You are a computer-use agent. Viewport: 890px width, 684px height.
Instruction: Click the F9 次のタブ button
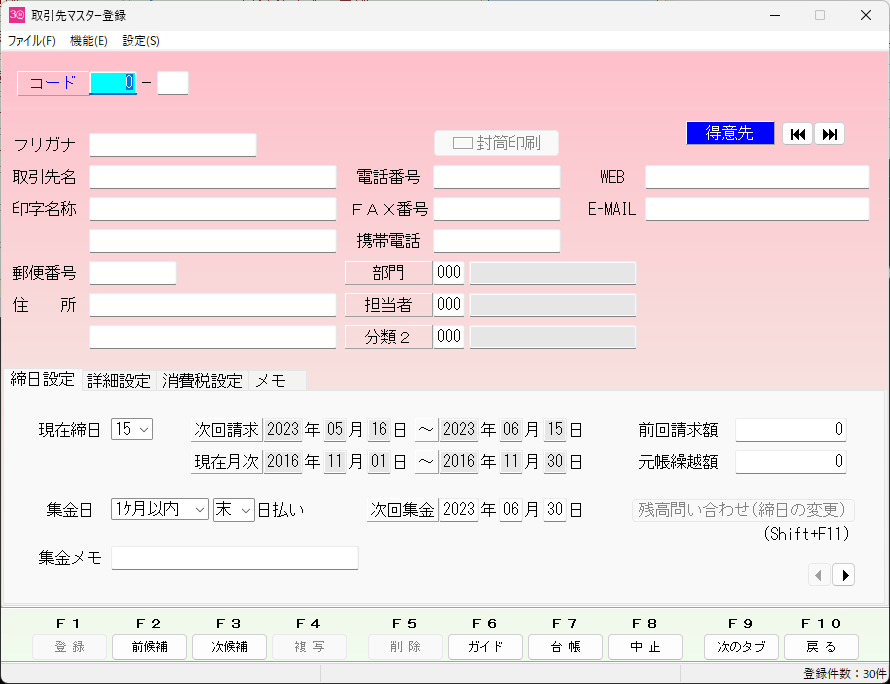[x=741, y=647]
